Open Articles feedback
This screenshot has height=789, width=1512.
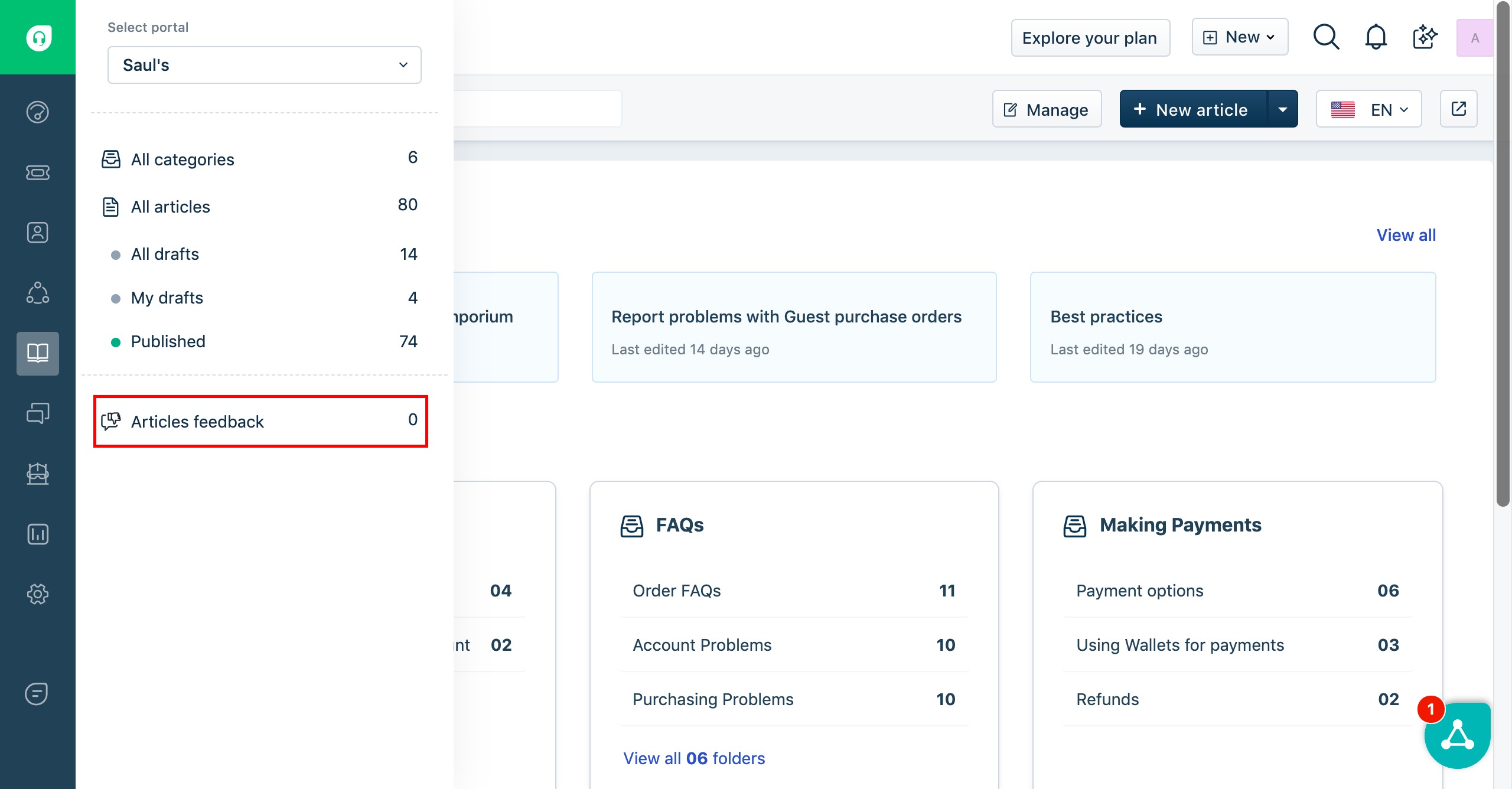click(260, 421)
